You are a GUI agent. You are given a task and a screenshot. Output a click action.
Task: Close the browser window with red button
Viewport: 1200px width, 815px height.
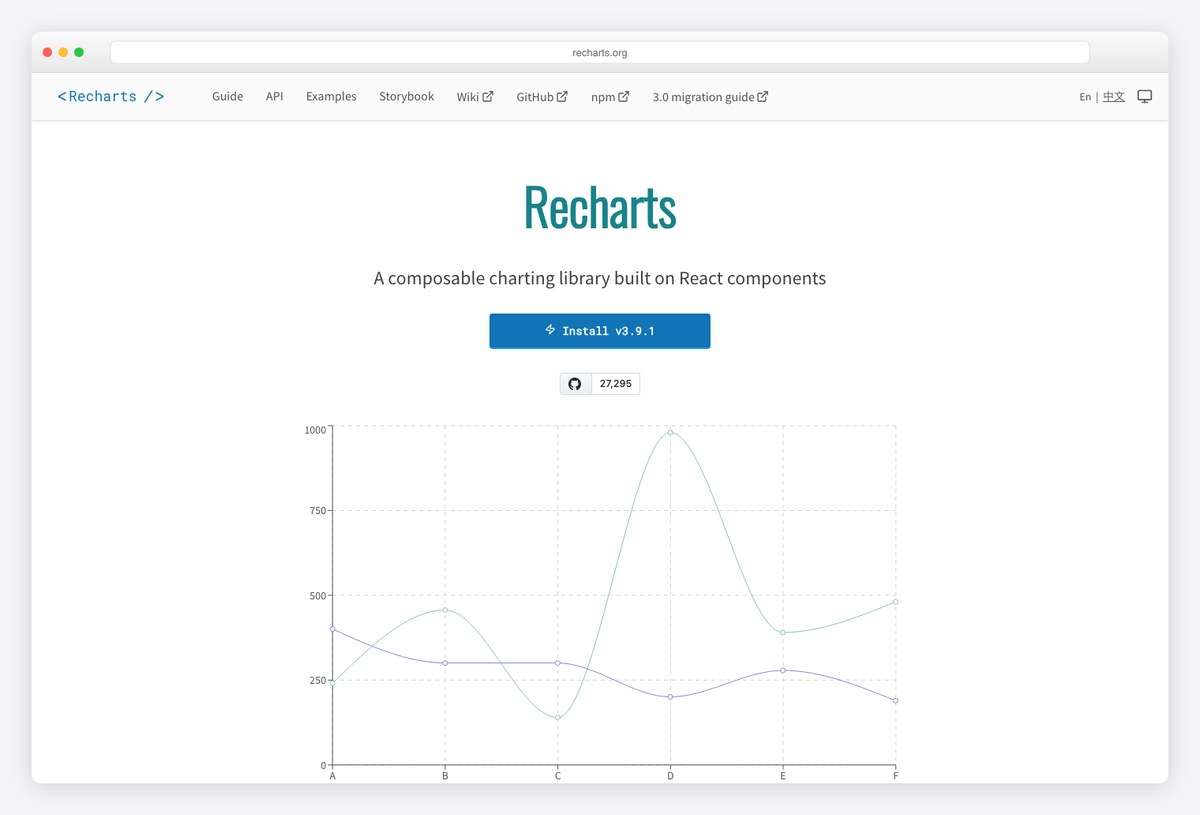[x=47, y=52]
